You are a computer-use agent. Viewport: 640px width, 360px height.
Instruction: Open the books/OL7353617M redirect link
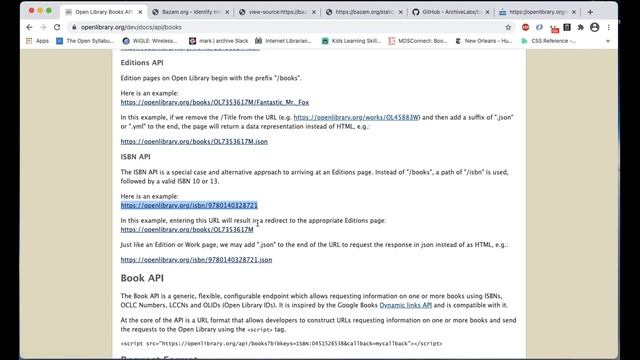(x=187, y=230)
